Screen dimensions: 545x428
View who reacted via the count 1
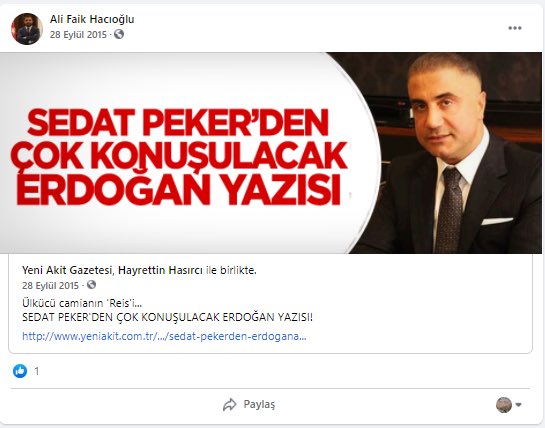(37, 371)
